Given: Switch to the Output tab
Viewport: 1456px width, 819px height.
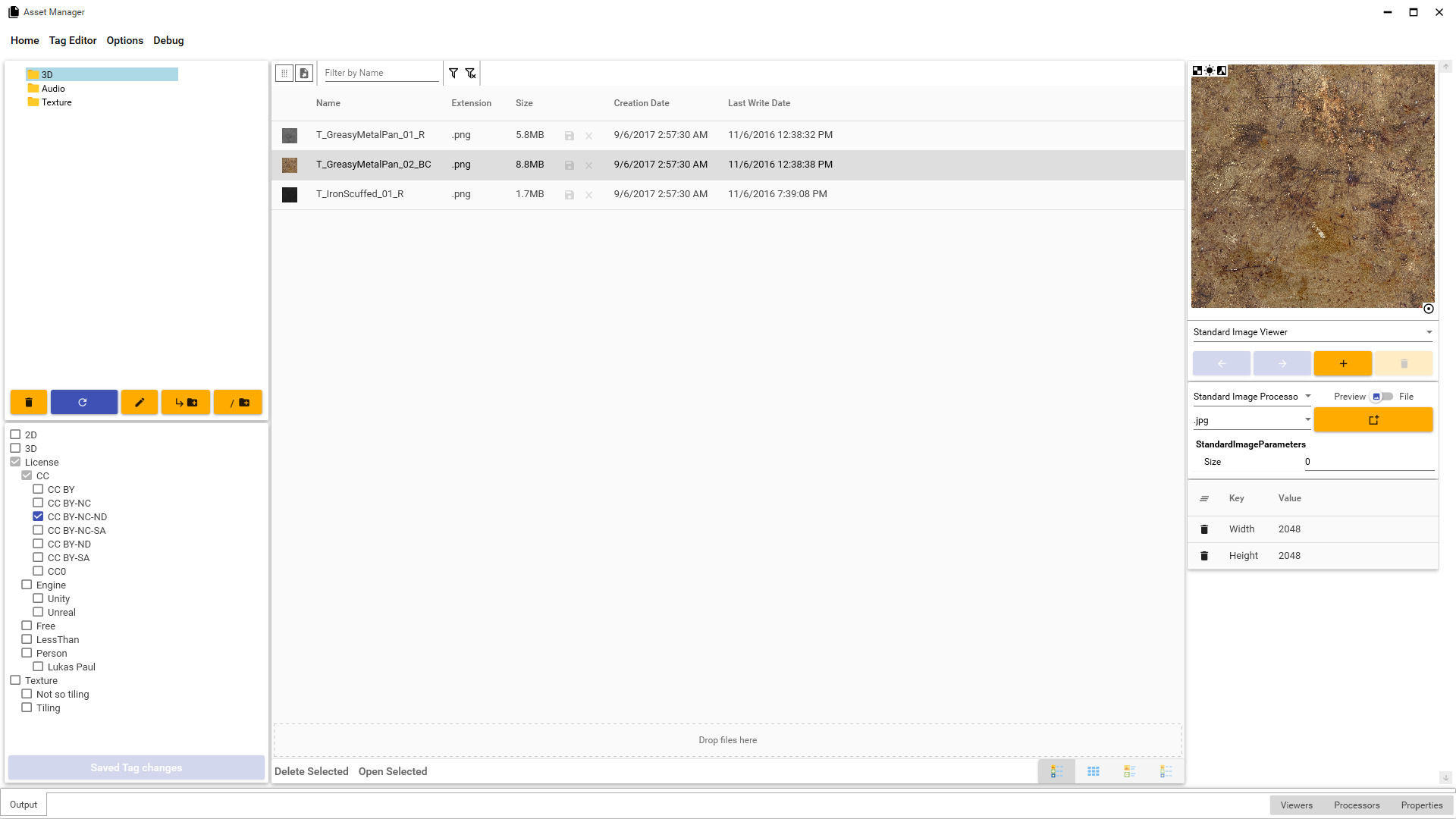Looking at the screenshot, I should pos(24,805).
